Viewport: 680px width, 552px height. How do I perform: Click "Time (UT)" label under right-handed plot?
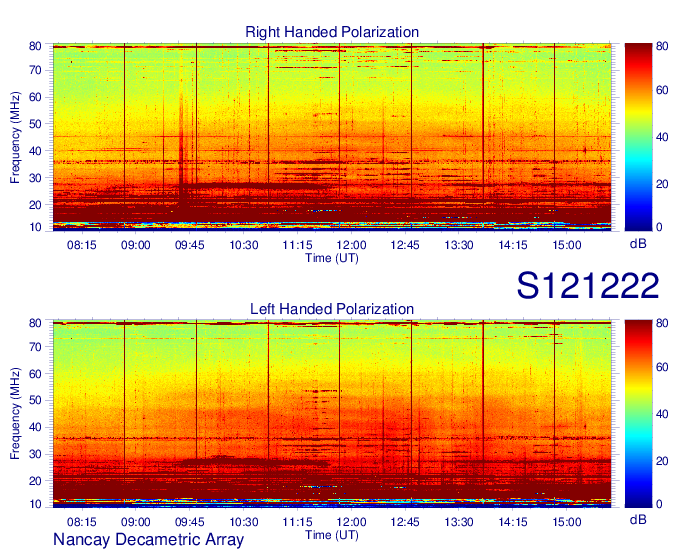pyautogui.click(x=332, y=258)
